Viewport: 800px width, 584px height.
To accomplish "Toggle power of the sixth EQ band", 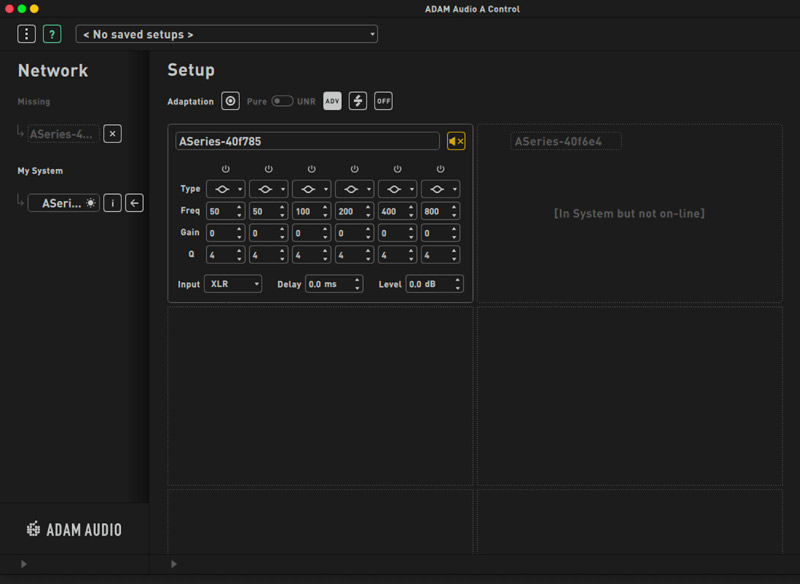I will pos(440,169).
